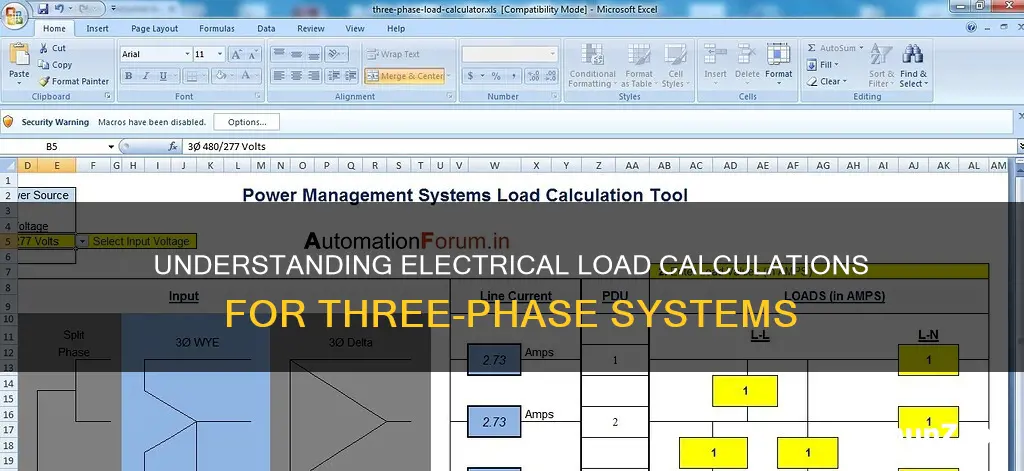Open the View tab
Image resolution: width=1024 pixels, height=471 pixels.
tap(355, 29)
